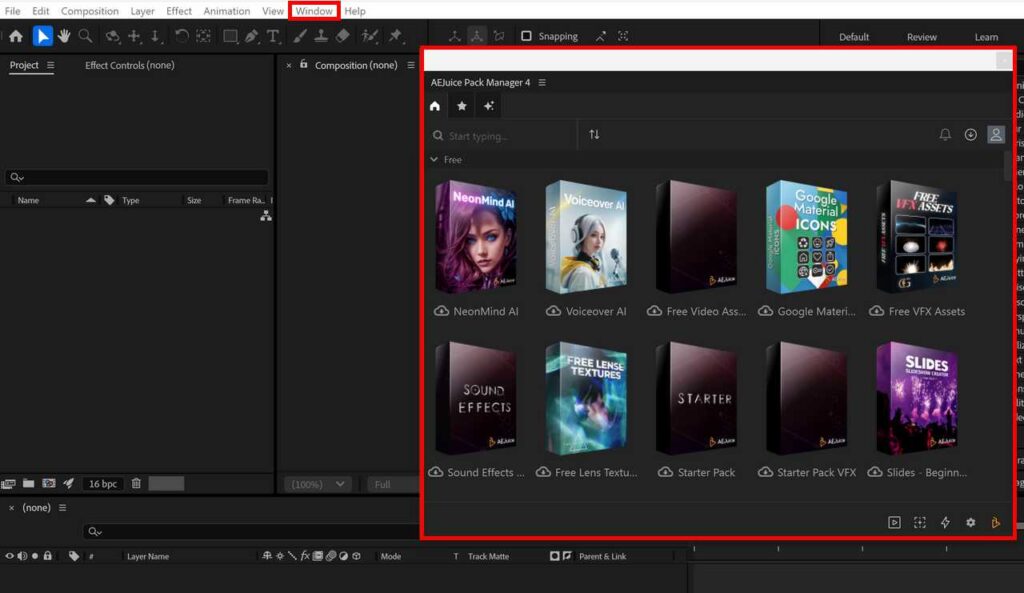Open the Window menu

click(x=313, y=11)
